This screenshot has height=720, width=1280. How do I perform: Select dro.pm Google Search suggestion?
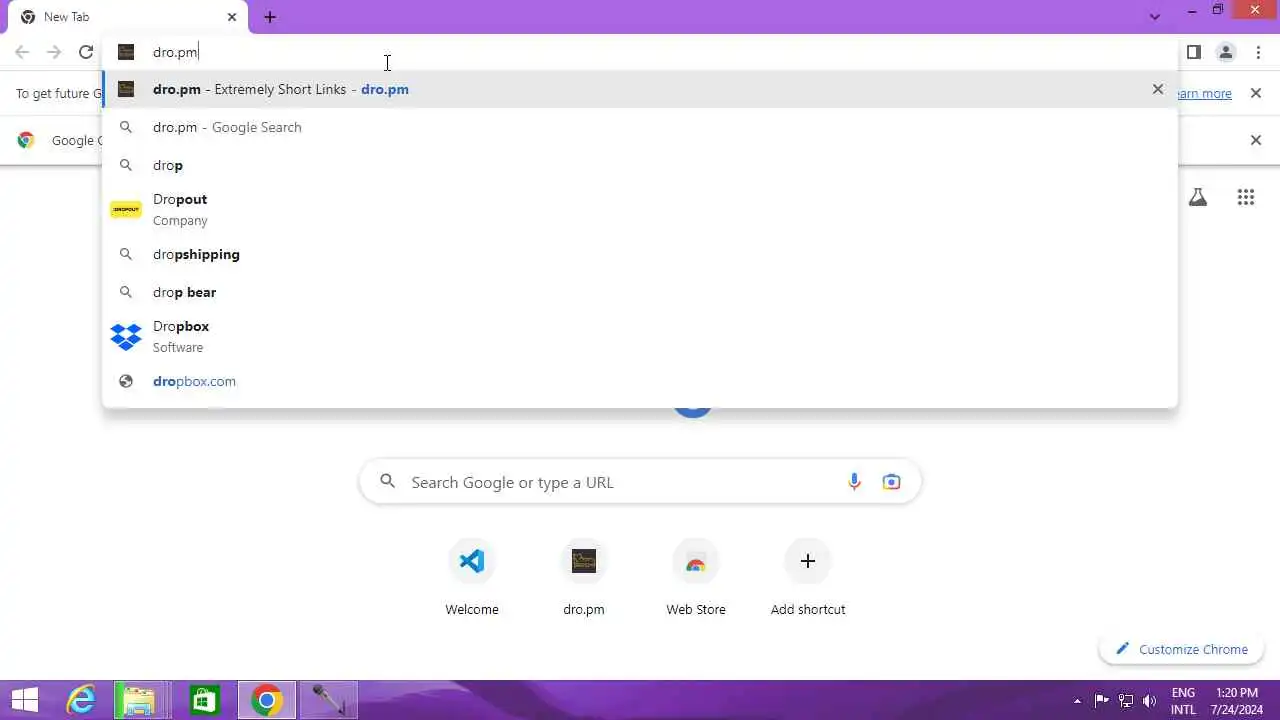coord(640,127)
